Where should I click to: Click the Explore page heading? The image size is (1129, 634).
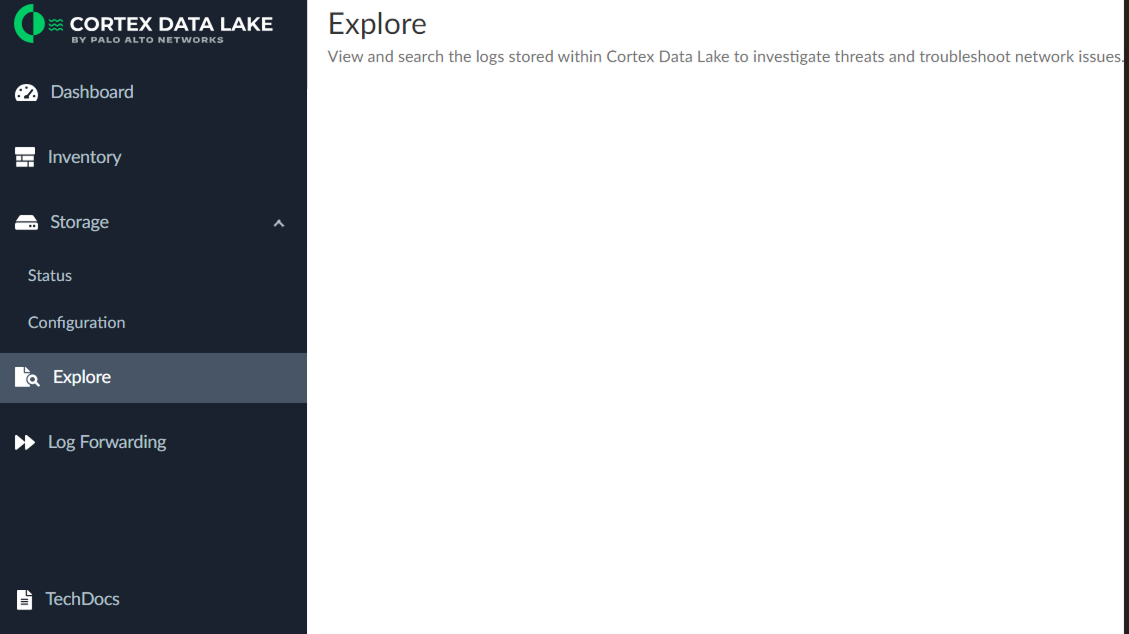pyautogui.click(x=377, y=24)
